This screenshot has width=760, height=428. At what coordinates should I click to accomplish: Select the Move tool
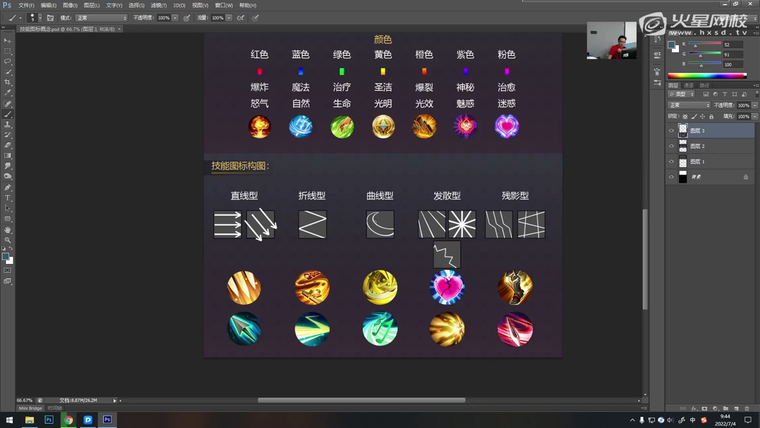coord(8,40)
